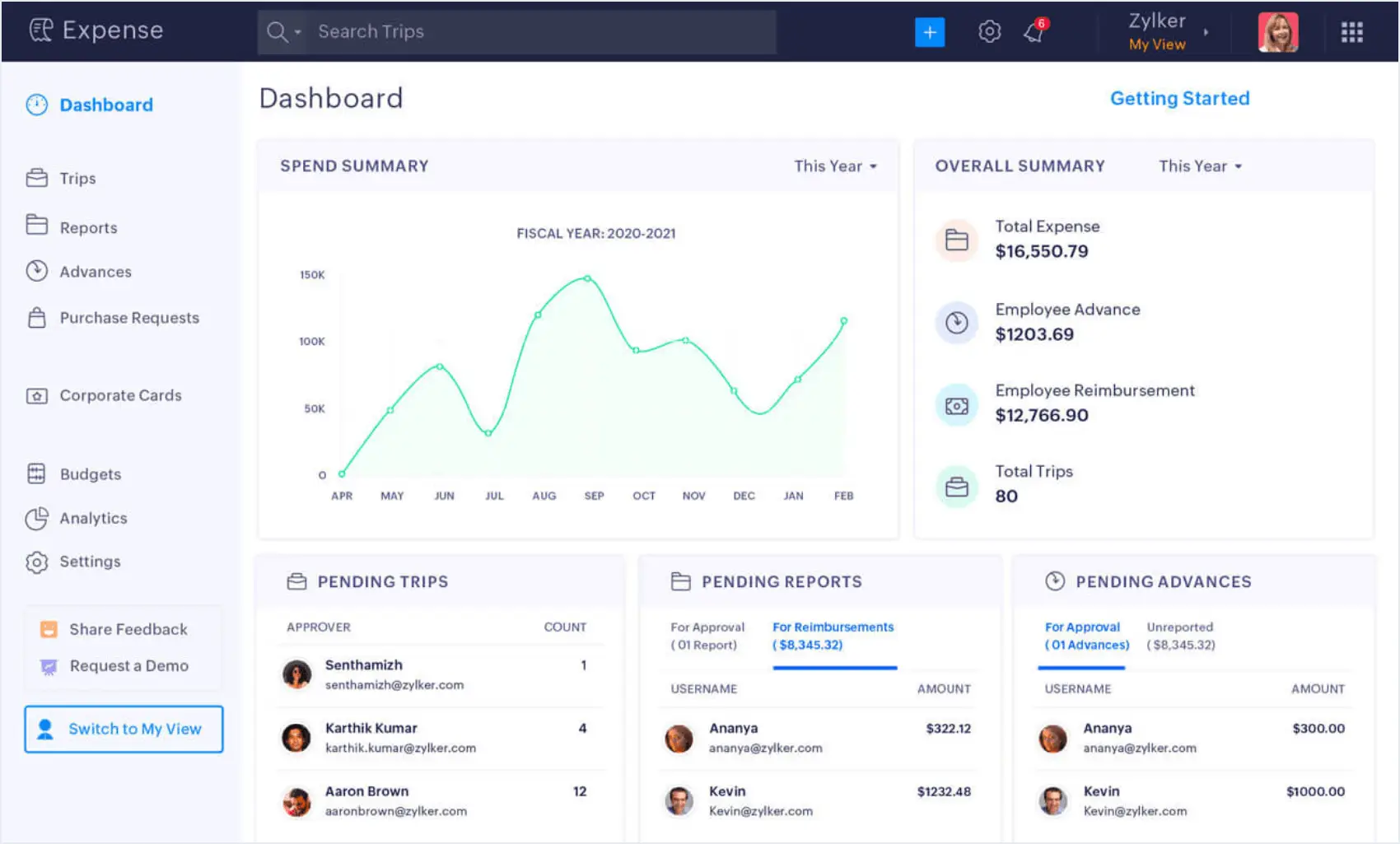
Task: Open the Spend Summary This Year dropdown
Action: (x=835, y=166)
